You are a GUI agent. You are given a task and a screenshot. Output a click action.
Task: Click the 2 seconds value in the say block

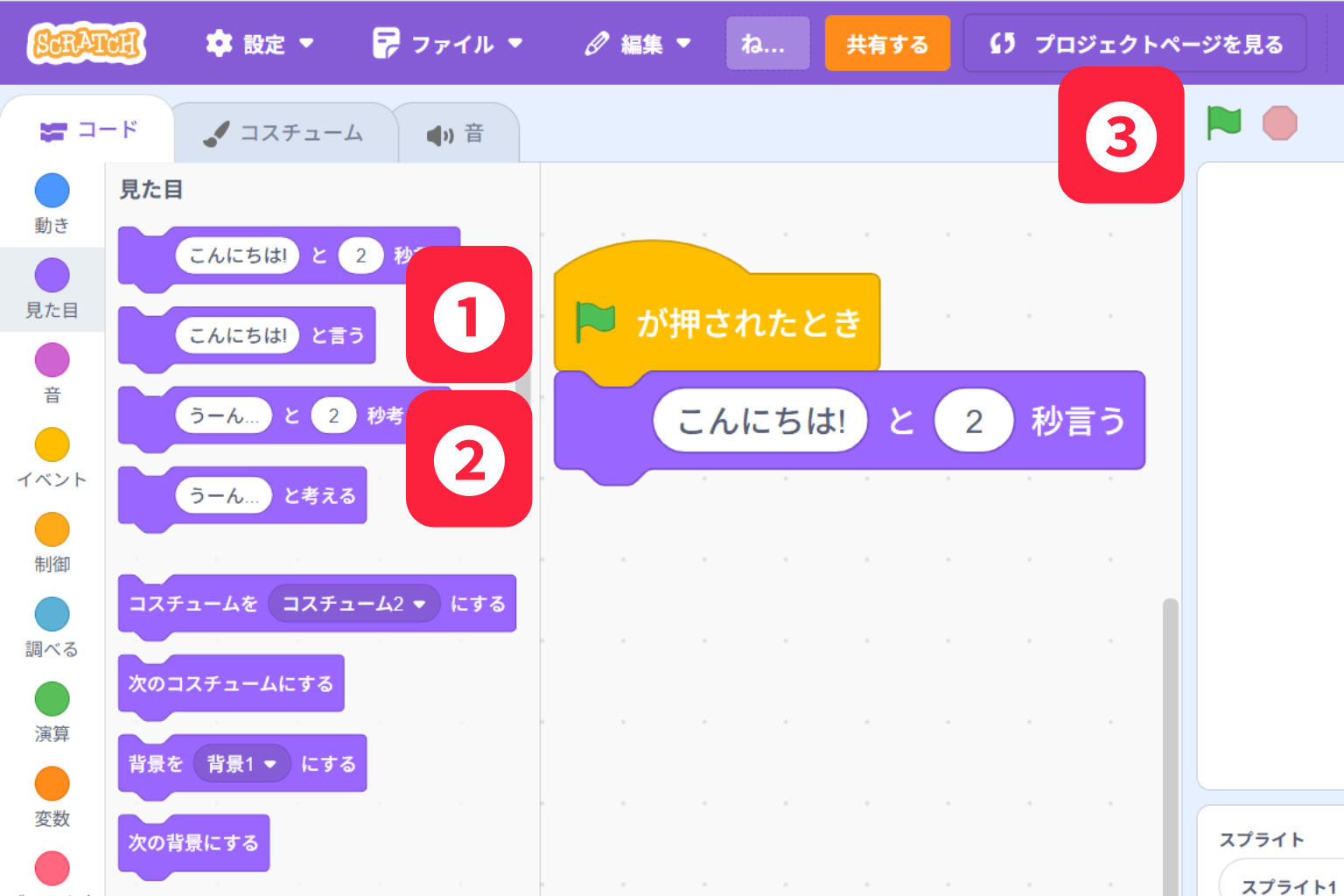tap(974, 421)
